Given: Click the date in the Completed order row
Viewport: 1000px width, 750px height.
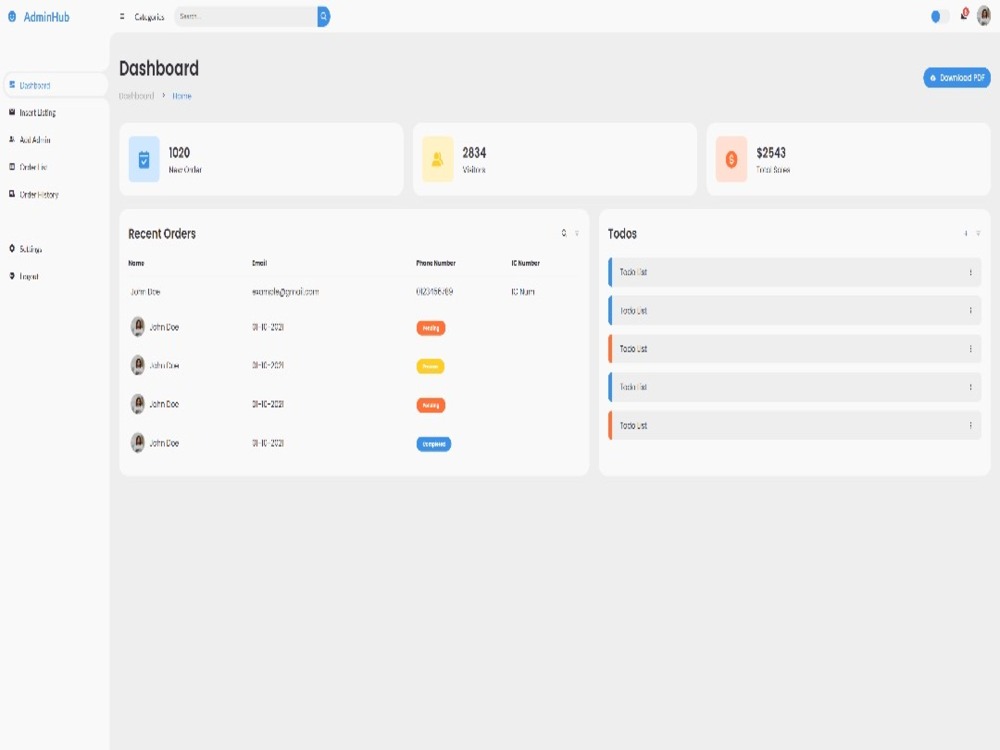Looking at the screenshot, I should (268, 443).
